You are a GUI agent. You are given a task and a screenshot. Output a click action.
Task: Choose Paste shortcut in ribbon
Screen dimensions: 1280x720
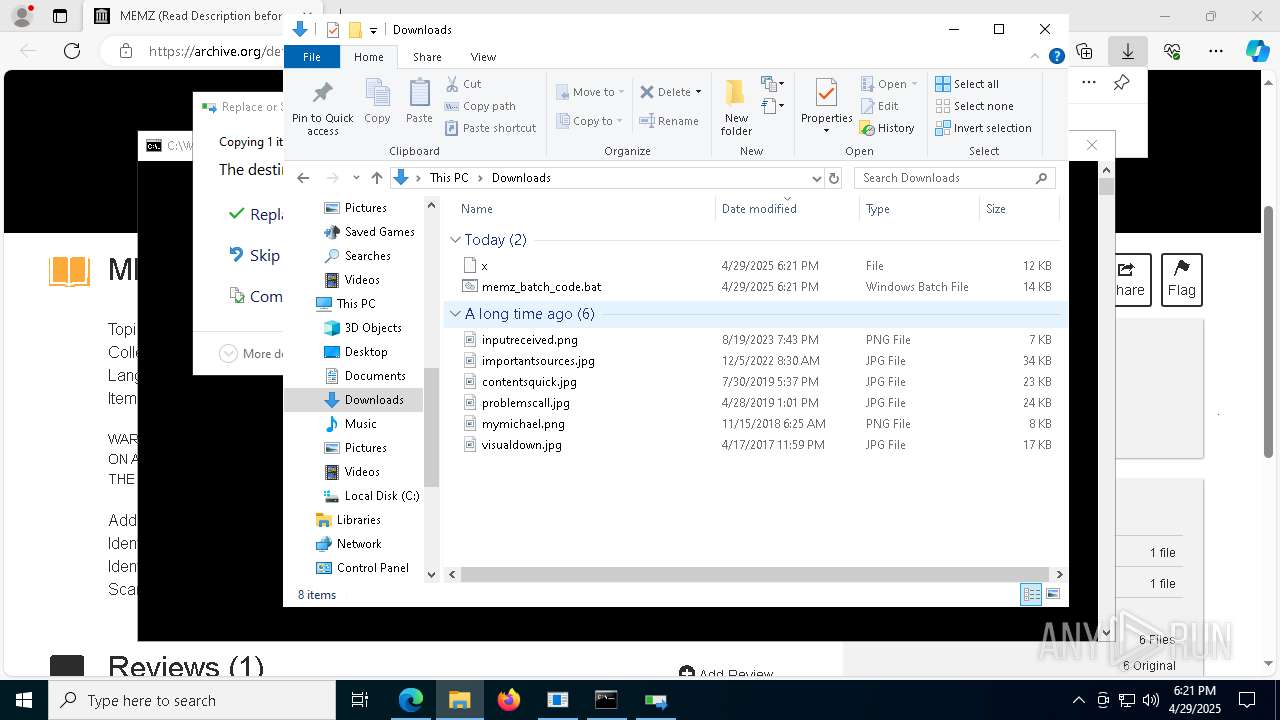click(x=490, y=128)
